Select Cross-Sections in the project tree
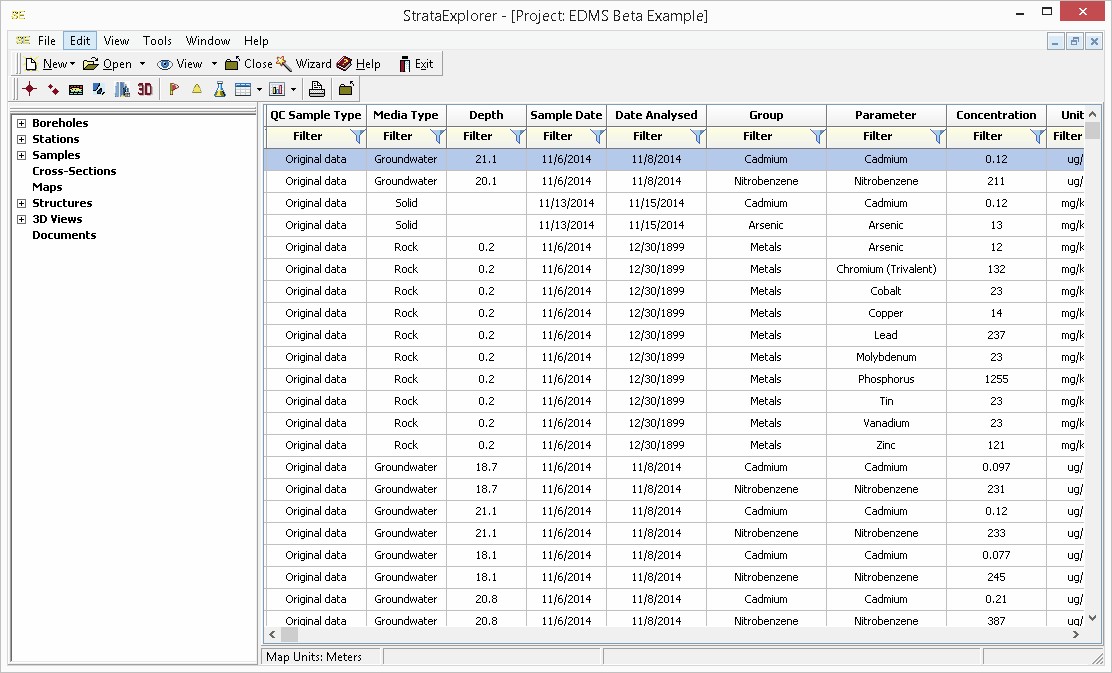Viewport: 1112px width, 673px height. (x=74, y=171)
